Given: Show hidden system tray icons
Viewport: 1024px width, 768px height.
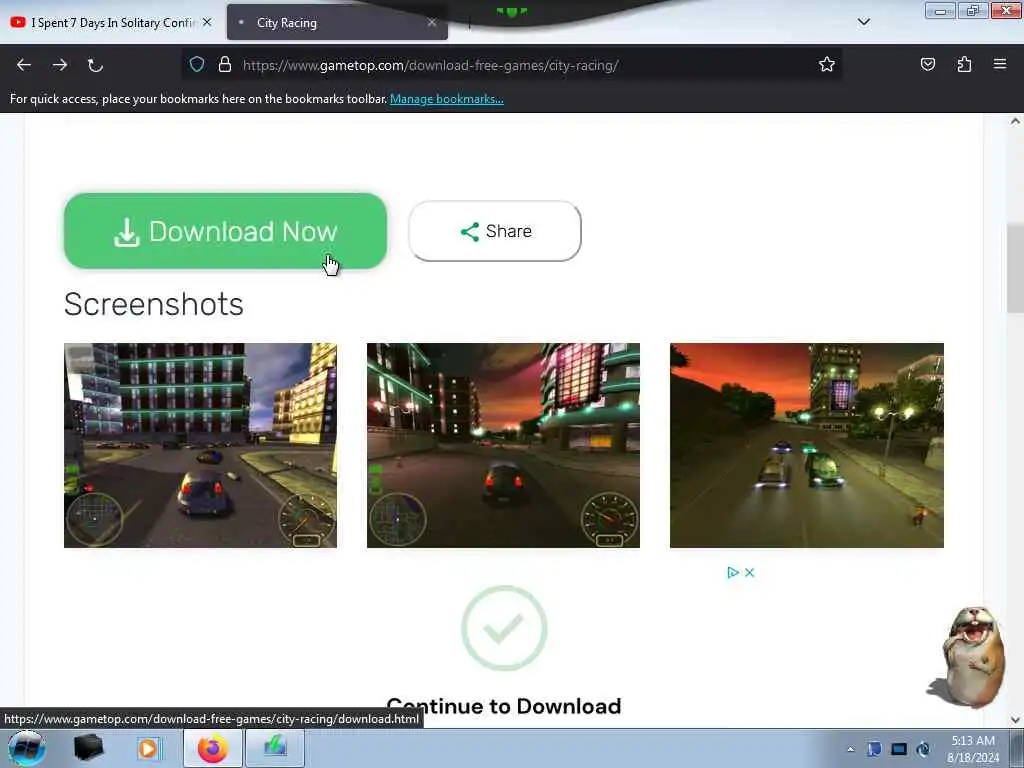Looking at the screenshot, I should coord(850,750).
